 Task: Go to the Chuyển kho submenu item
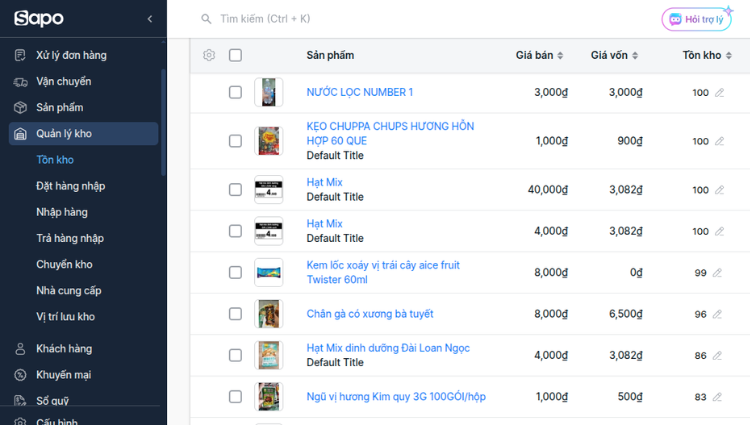[64, 264]
